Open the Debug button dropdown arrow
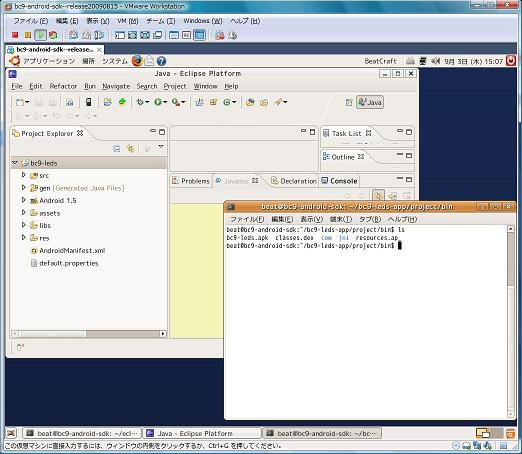The width and height of the screenshot is (522, 454). pyautogui.click(x=147, y=102)
